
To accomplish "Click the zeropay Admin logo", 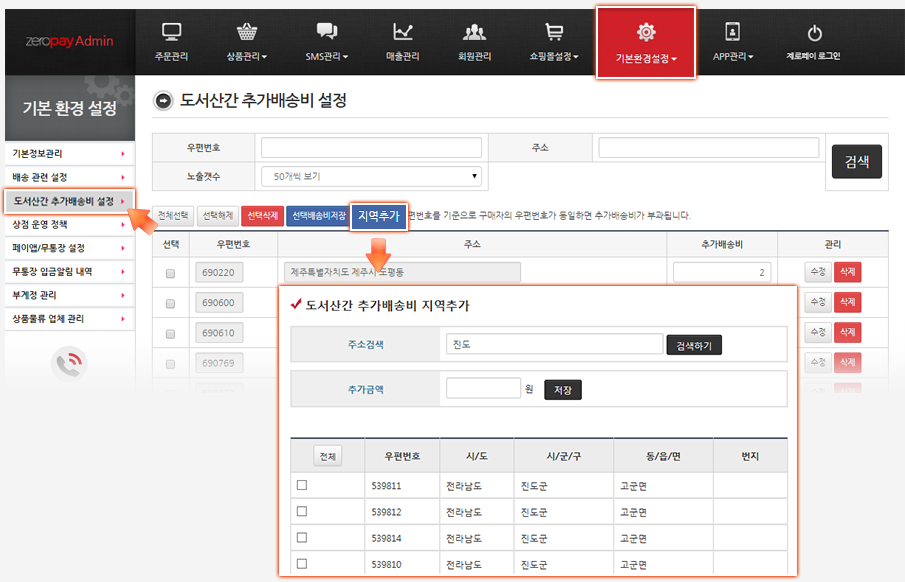I will coord(69,41).
